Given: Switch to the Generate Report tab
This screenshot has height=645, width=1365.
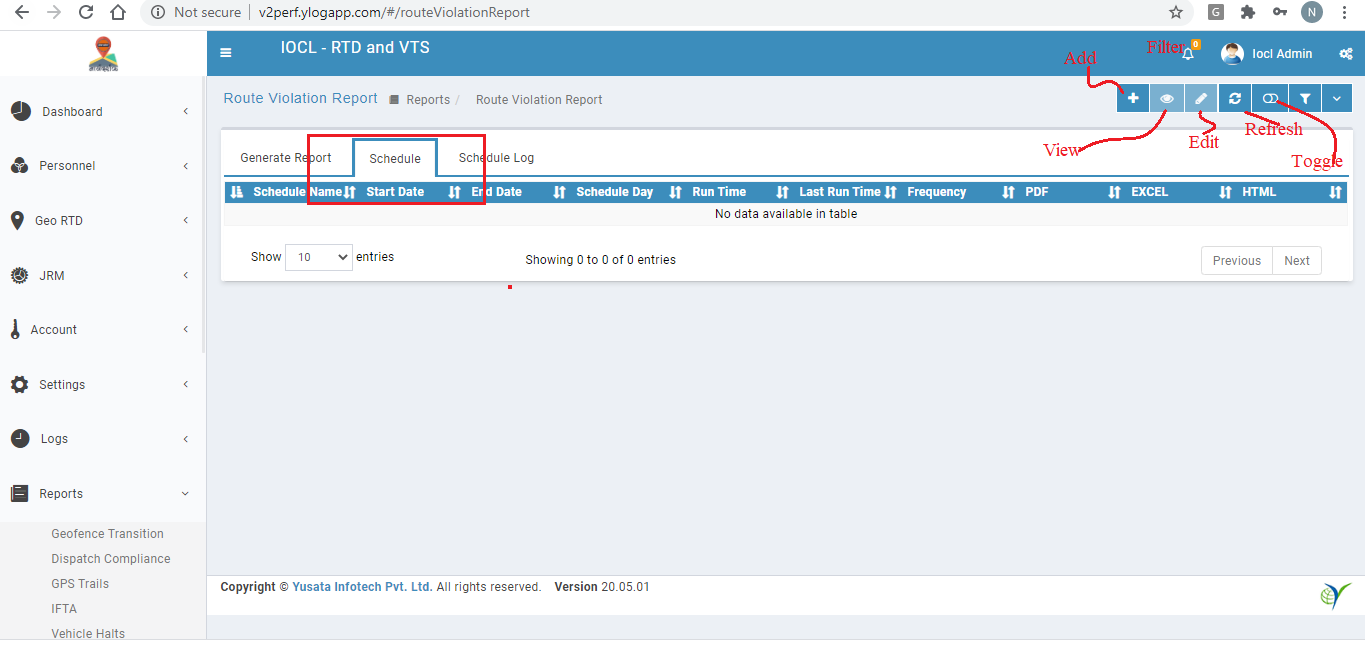Looking at the screenshot, I should [x=286, y=158].
